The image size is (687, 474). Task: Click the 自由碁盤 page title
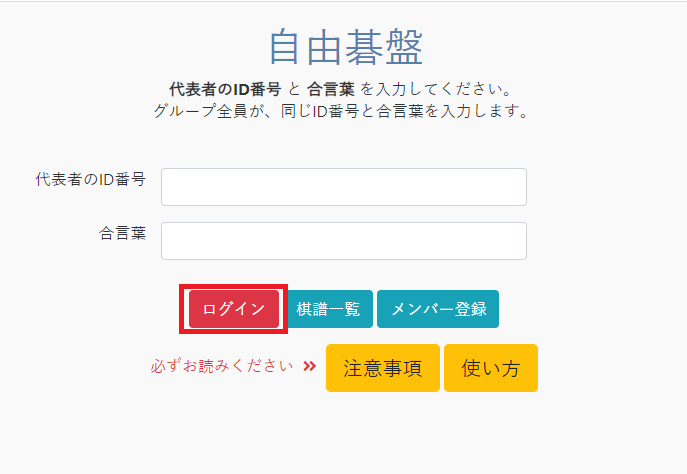[x=346, y=47]
